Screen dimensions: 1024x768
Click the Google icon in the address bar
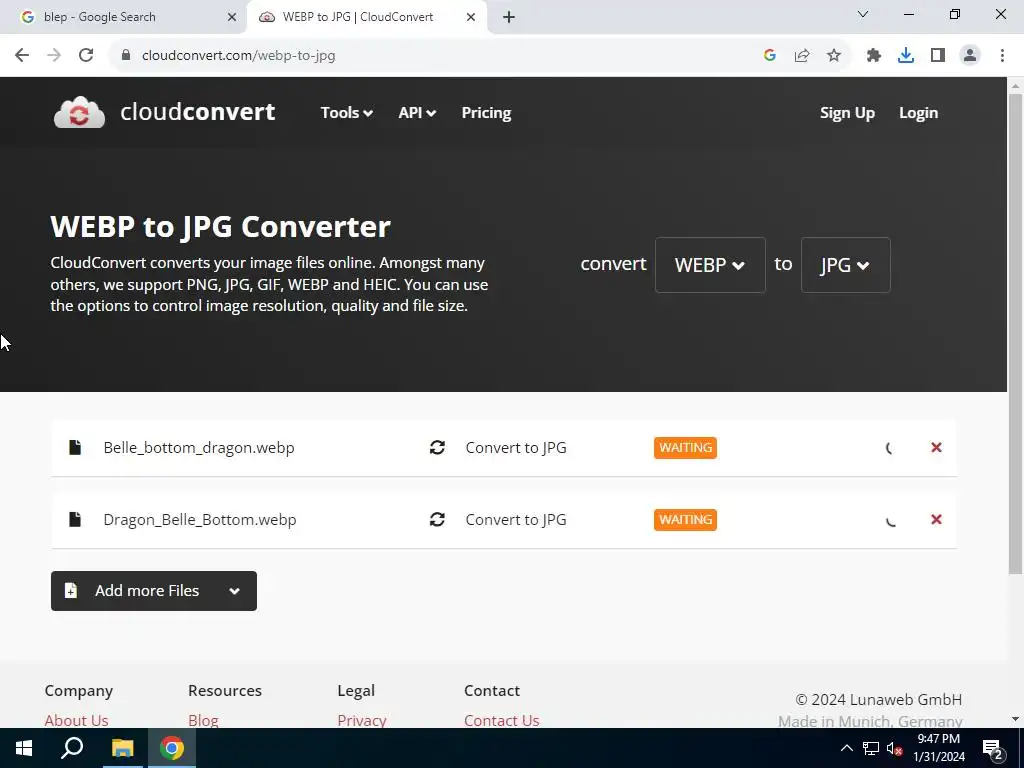(x=770, y=56)
